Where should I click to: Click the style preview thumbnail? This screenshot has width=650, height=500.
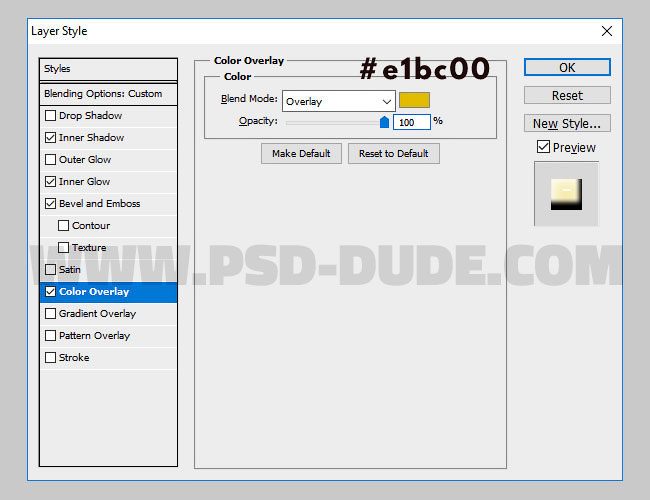tap(566, 194)
